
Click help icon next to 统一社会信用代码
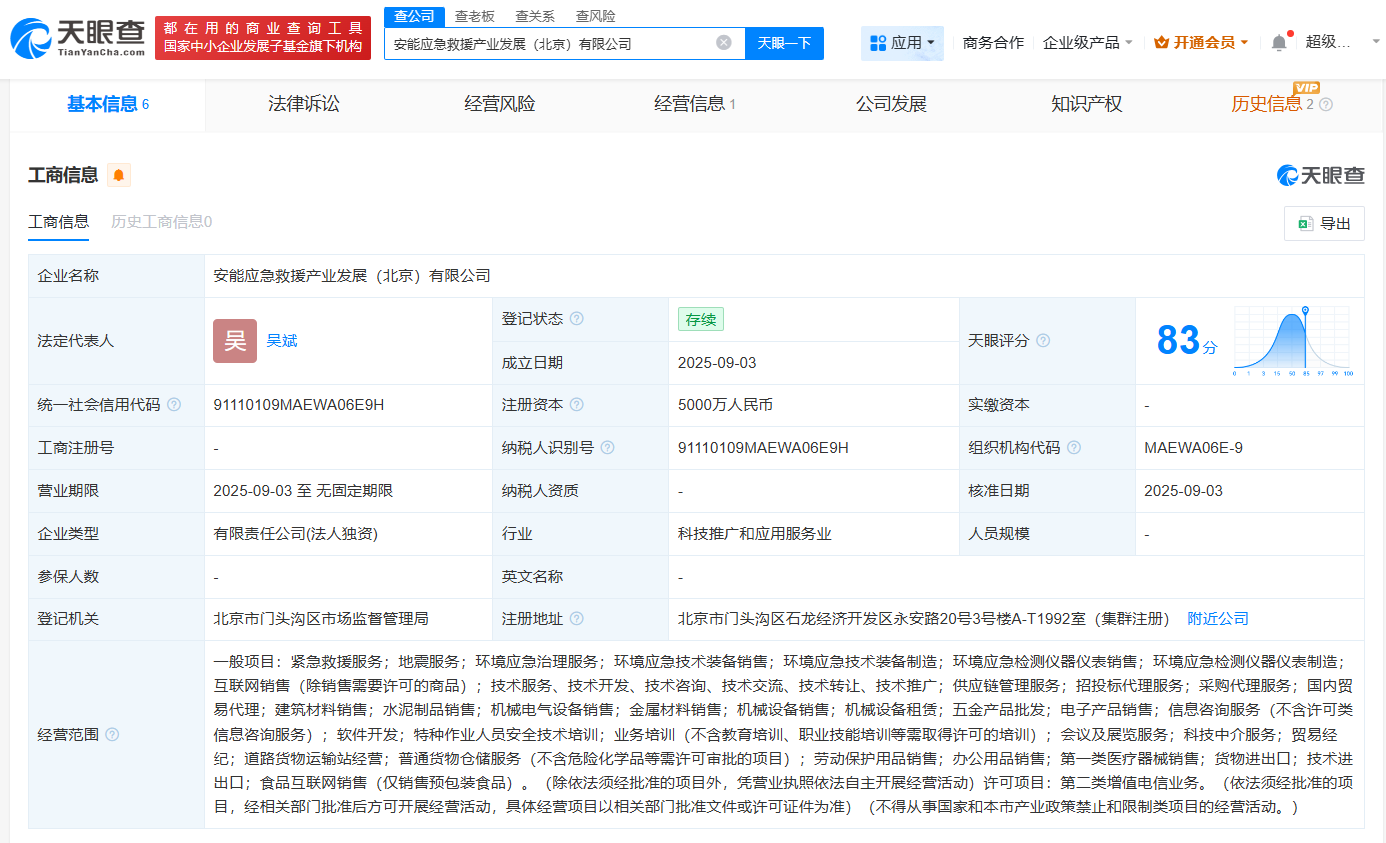pyautogui.click(x=174, y=405)
